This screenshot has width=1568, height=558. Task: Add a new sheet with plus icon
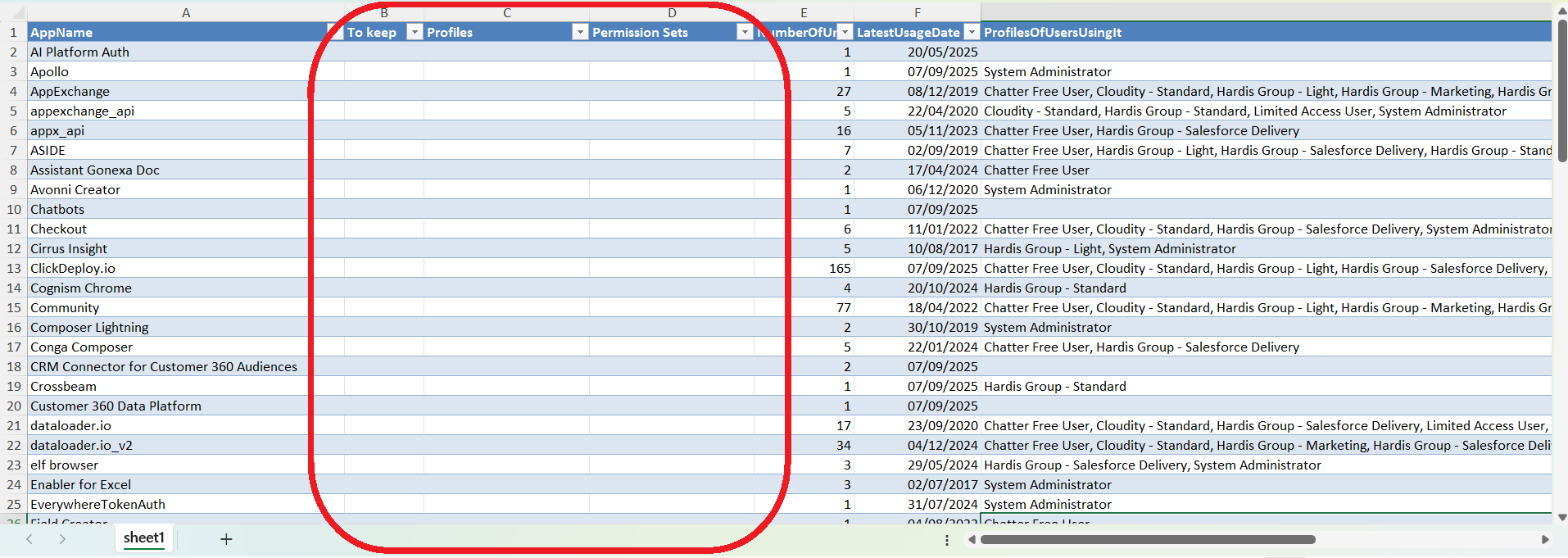[226, 538]
